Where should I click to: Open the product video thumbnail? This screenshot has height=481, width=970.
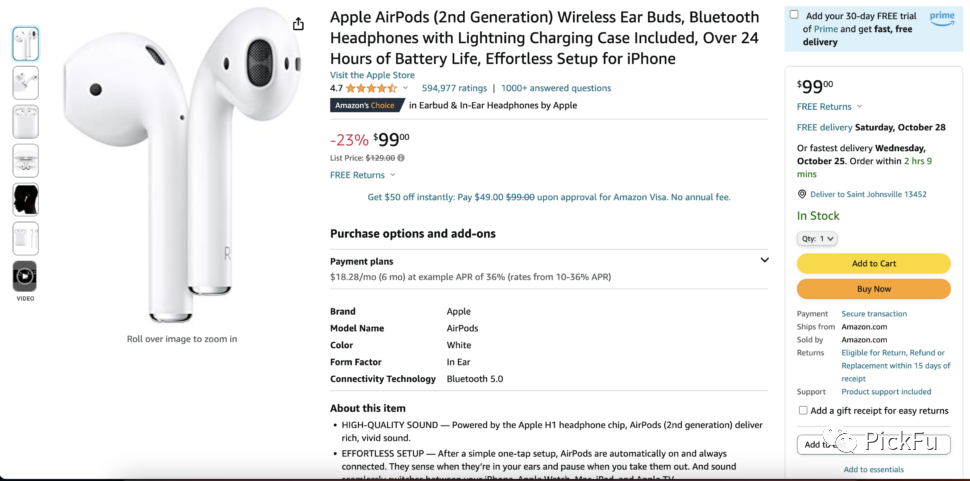[25, 276]
